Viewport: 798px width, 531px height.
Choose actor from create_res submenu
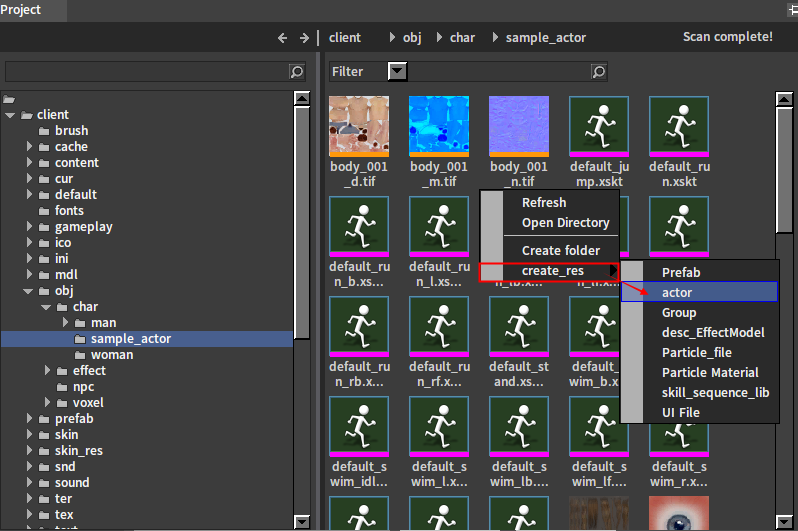(676, 293)
